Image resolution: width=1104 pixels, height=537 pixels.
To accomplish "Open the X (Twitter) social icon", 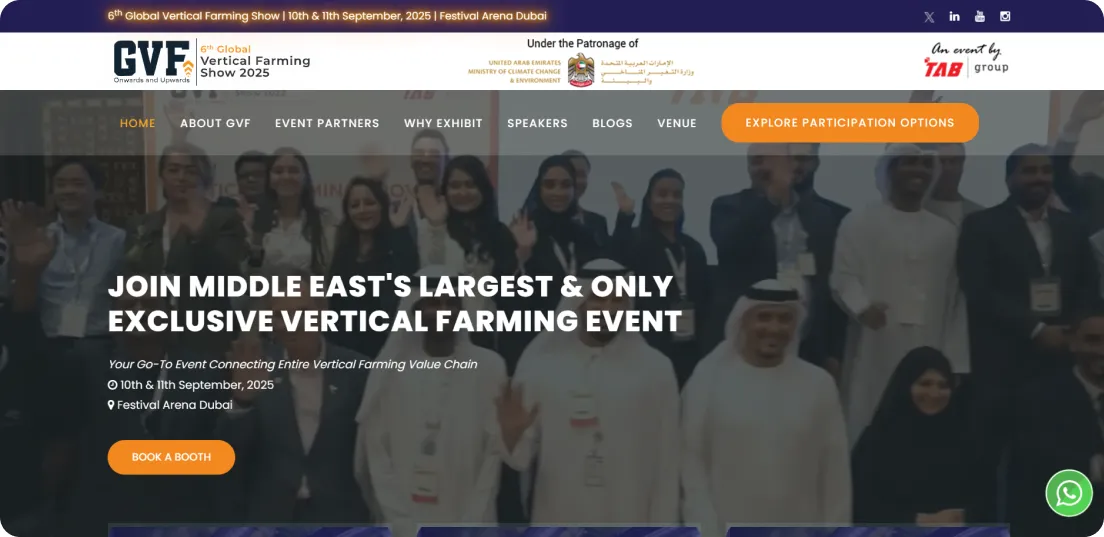I will tap(929, 17).
